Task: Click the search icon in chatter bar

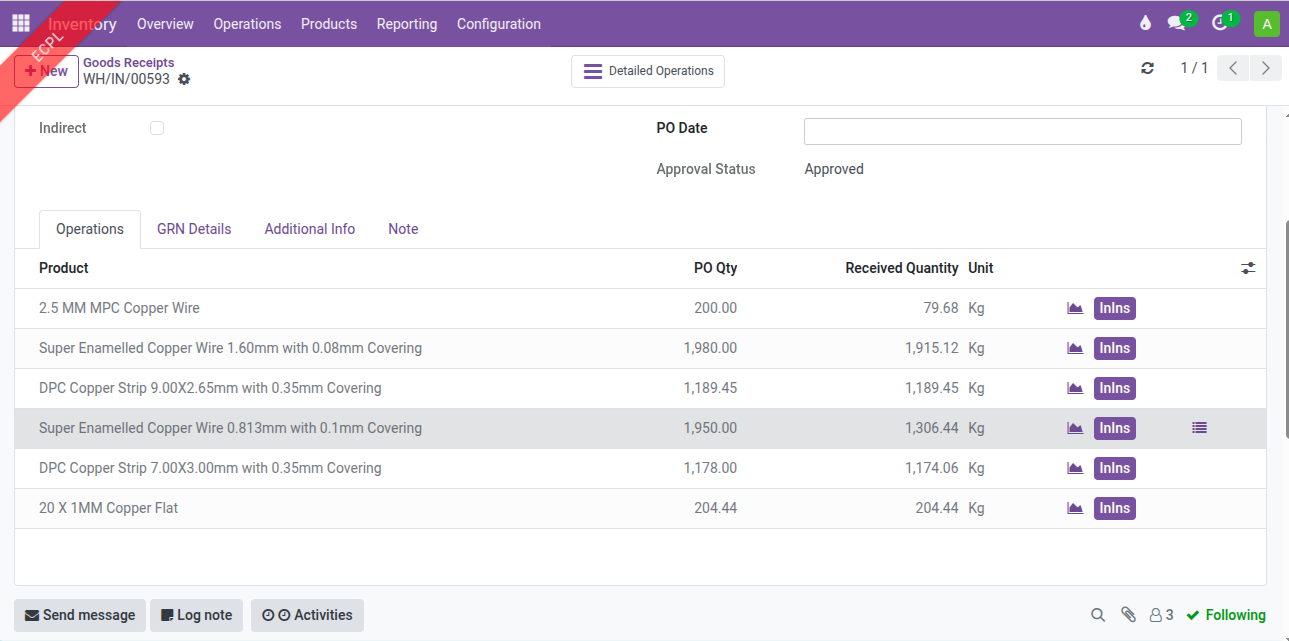Action: [x=1097, y=615]
